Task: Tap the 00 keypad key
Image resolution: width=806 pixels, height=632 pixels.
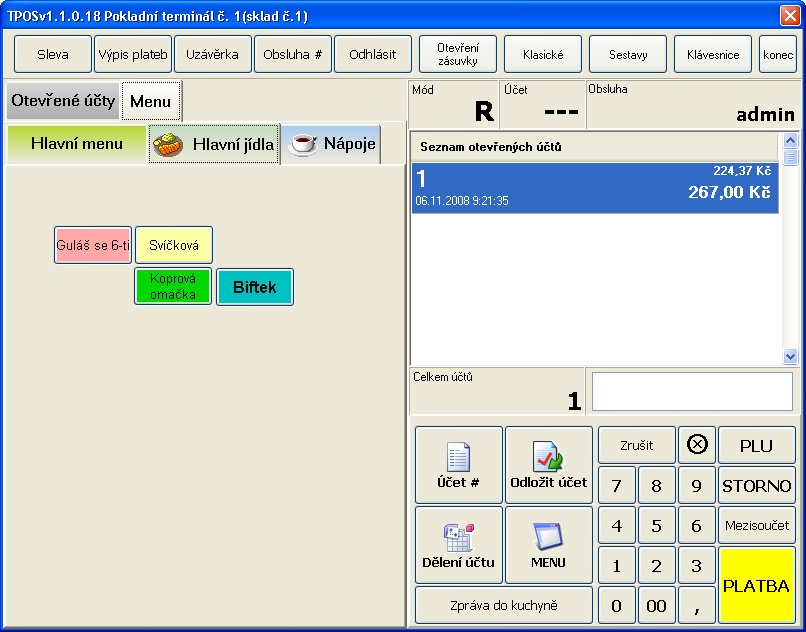Action: pyautogui.click(x=656, y=605)
